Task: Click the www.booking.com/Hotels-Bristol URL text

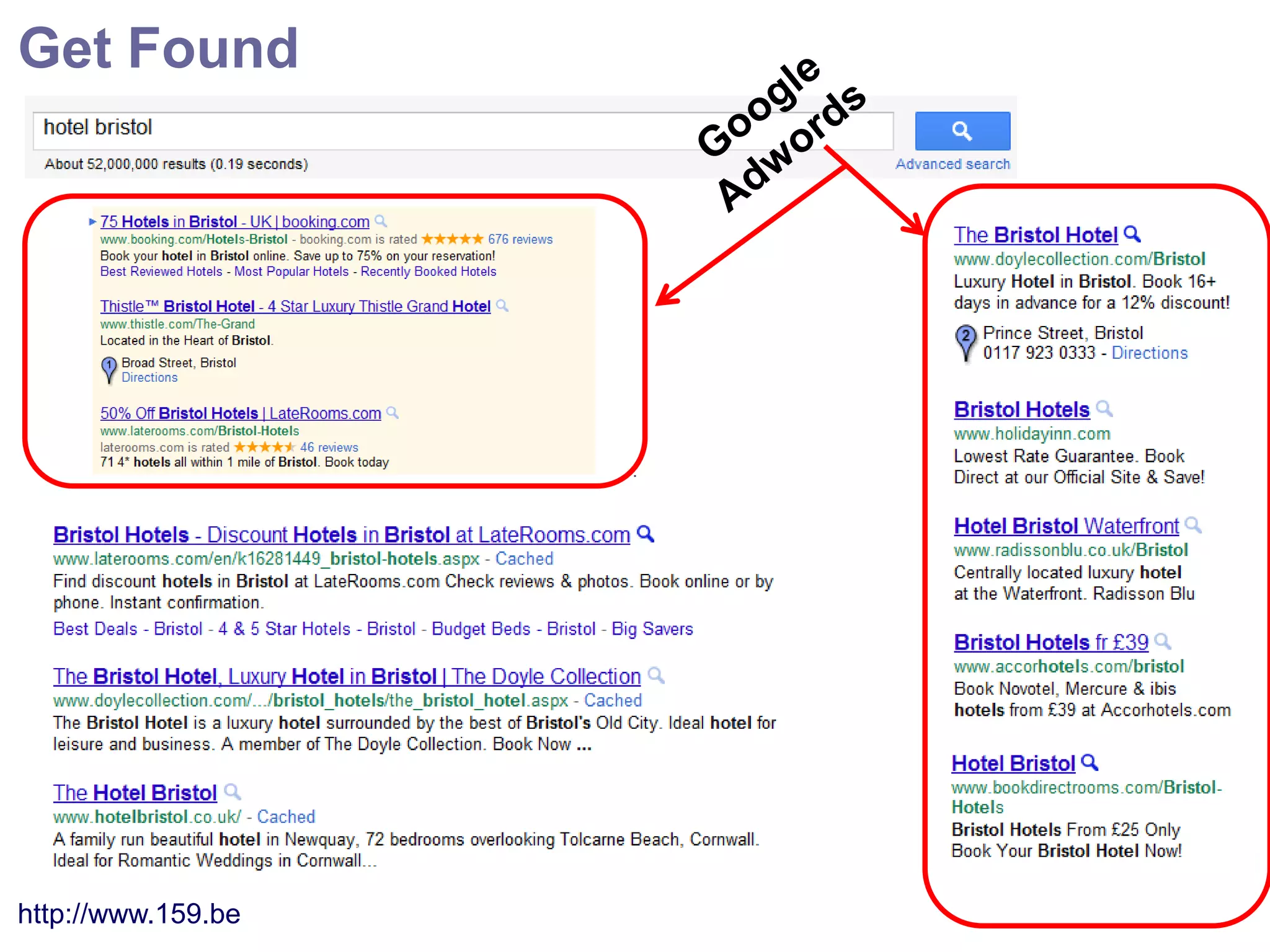Action: coord(194,239)
